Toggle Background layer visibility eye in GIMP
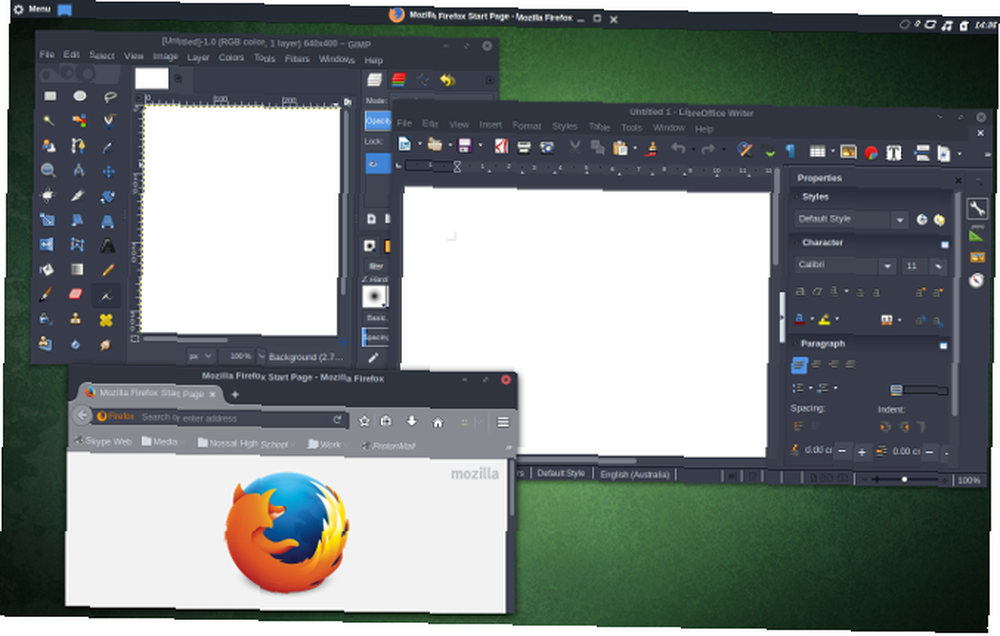 pyautogui.click(x=374, y=164)
